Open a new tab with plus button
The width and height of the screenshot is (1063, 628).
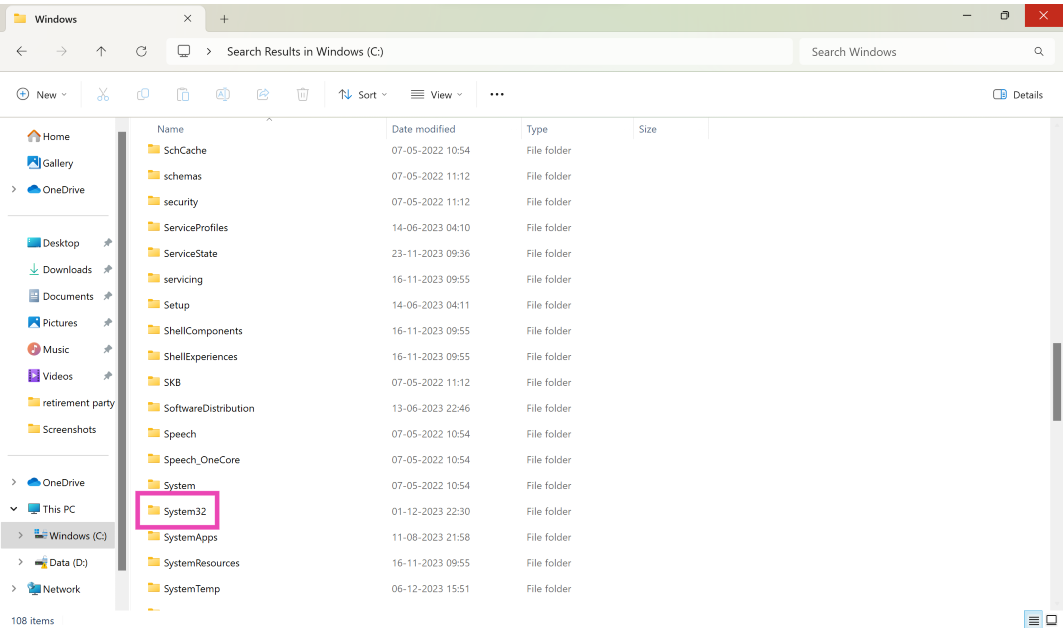224,19
